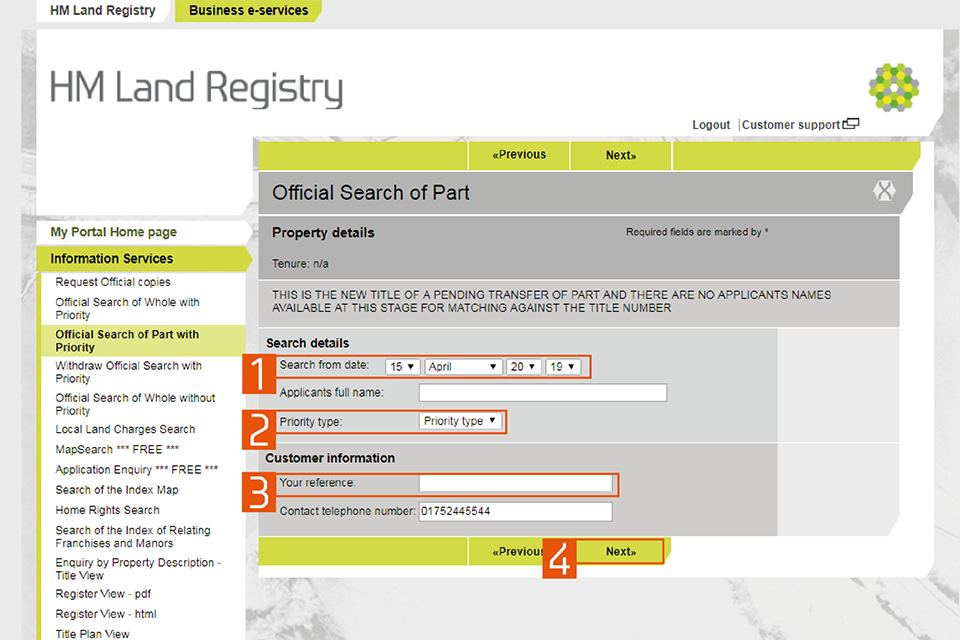Open Request Official copies in sidebar
Image resolution: width=960 pixels, height=640 pixels.
pos(113,282)
